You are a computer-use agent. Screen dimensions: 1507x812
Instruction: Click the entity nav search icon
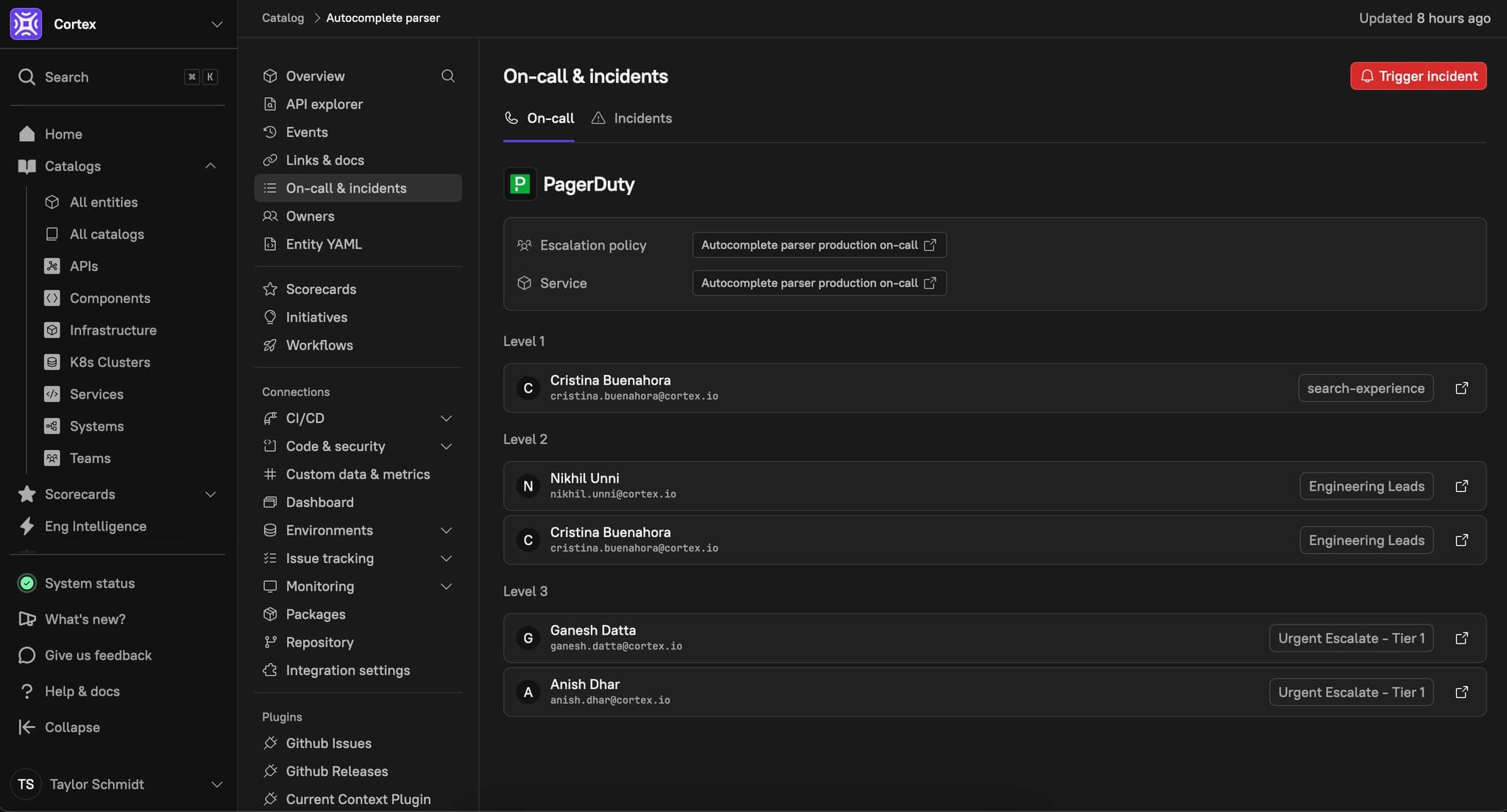447,76
